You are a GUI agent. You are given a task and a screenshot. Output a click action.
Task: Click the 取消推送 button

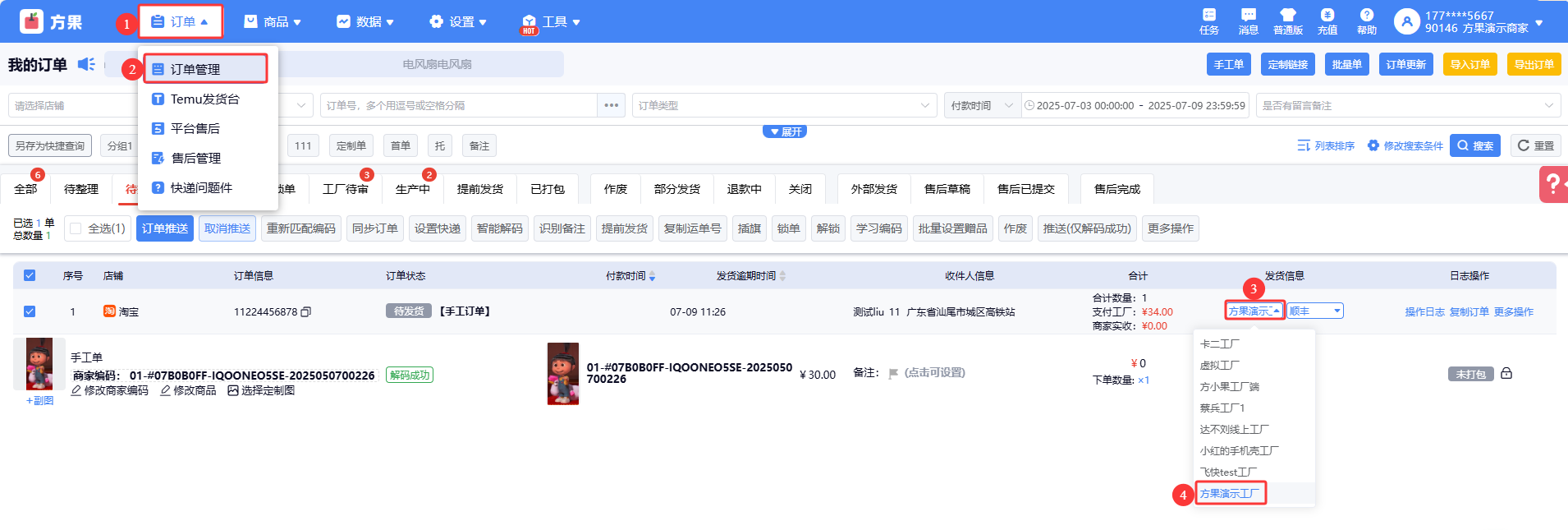[227, 228]
